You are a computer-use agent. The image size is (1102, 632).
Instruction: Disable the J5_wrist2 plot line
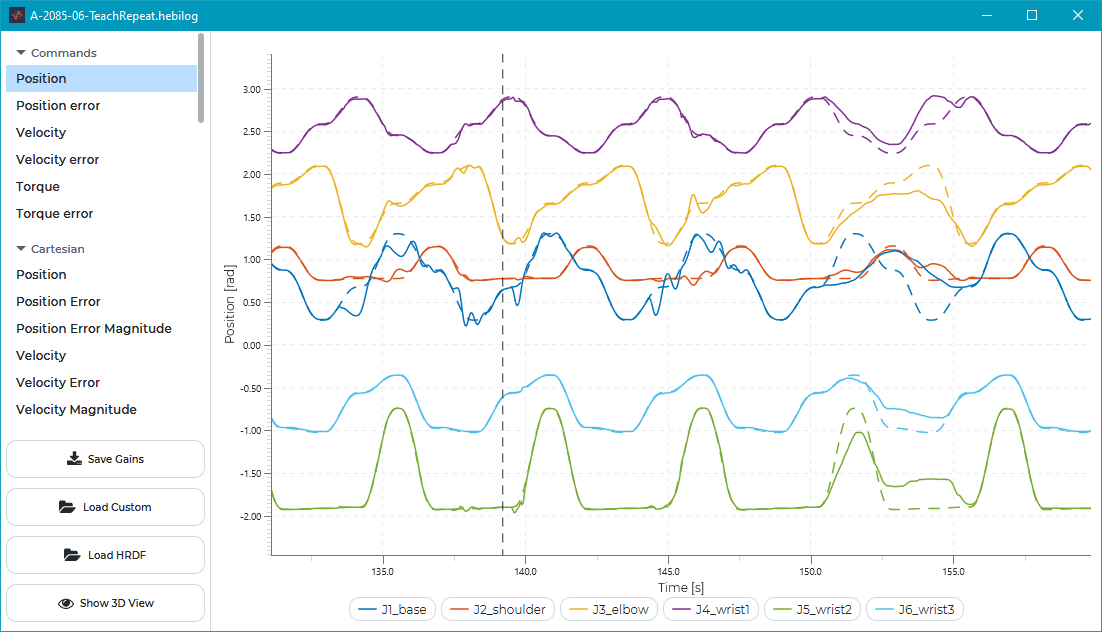click(x=813, y=609)
